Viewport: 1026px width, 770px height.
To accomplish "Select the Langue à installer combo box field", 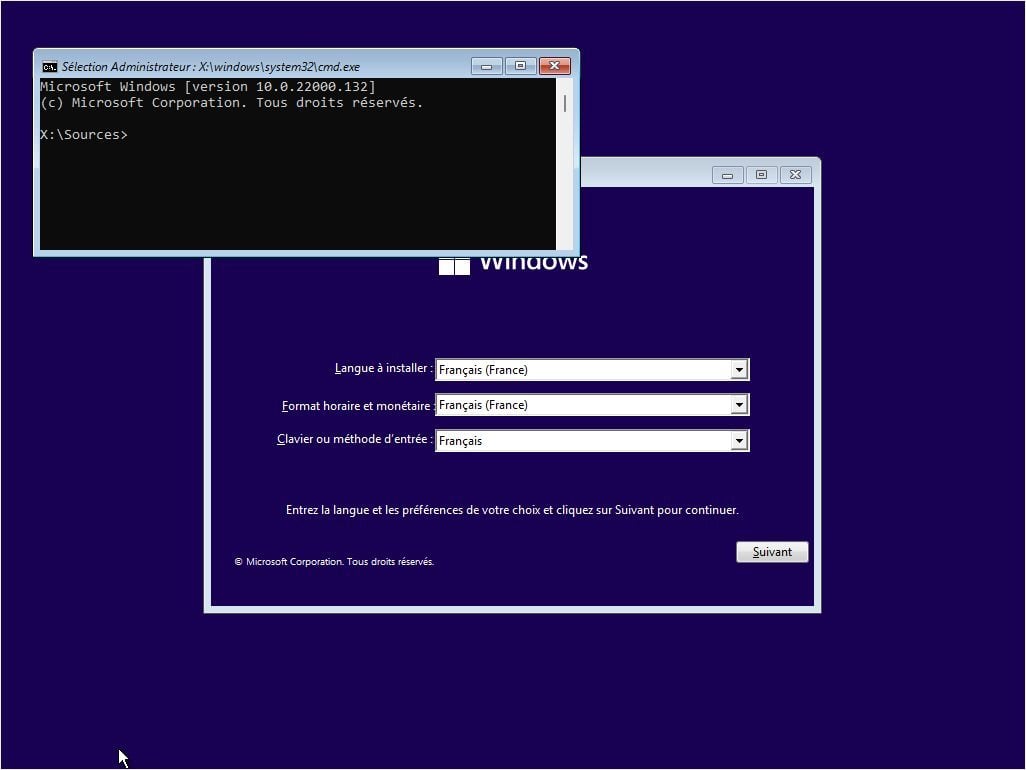I will (592, 370).
